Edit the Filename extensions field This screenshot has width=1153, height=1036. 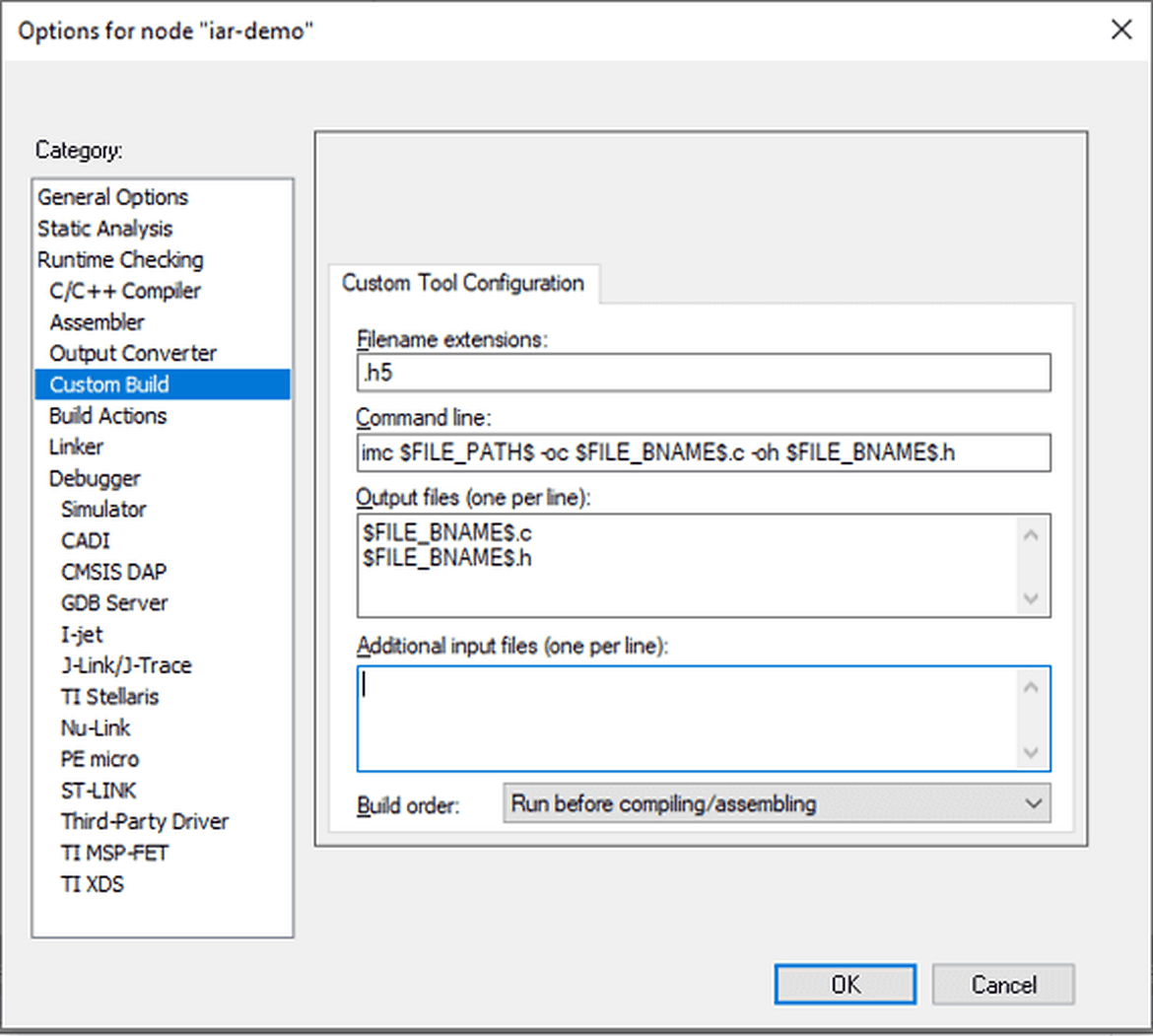coord(702,373)
